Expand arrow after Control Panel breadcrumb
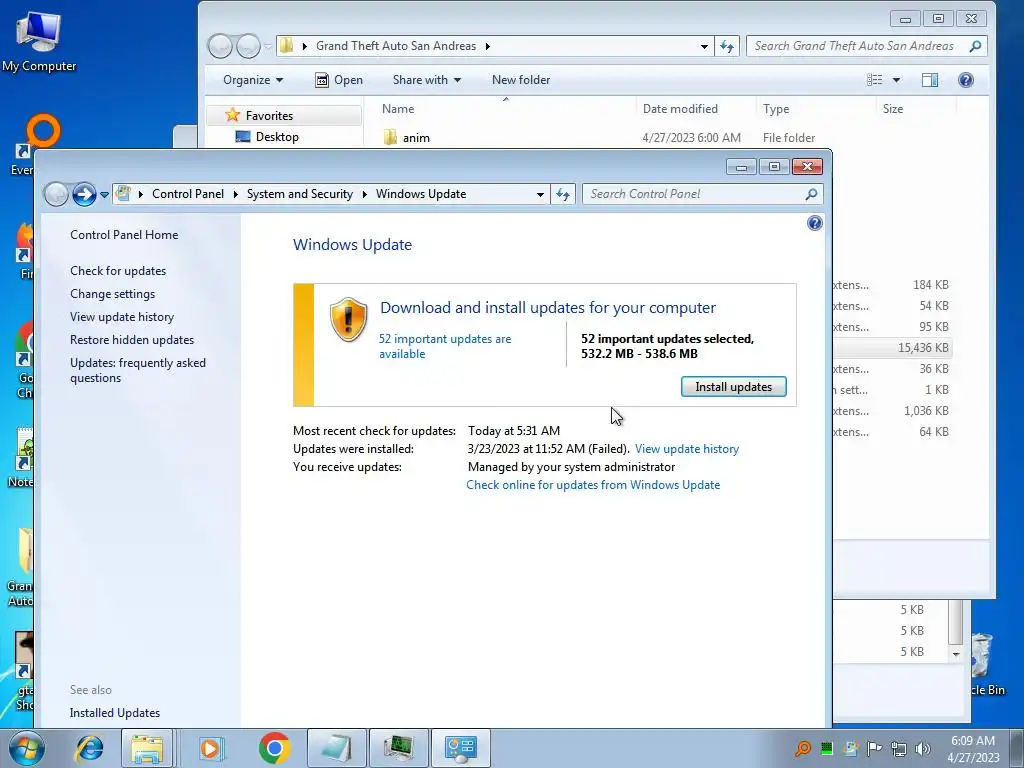Image resolution: width=1024 pixels, height=768 pixels. [x=236, y=194]
